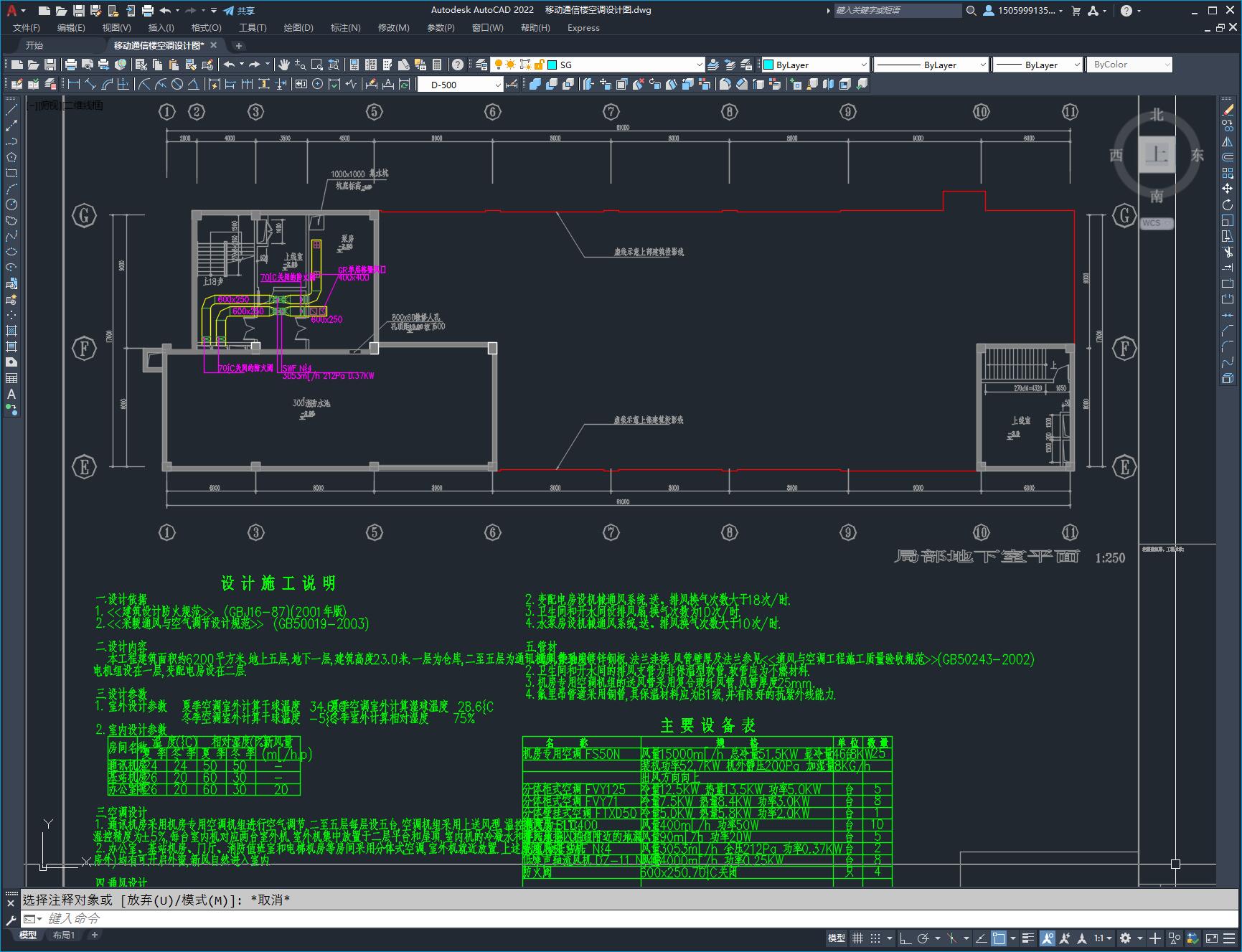Screen dimensions: 1242x952
Task: Open the Autodesk App Store cart icon
Action: pos(1076,10)
